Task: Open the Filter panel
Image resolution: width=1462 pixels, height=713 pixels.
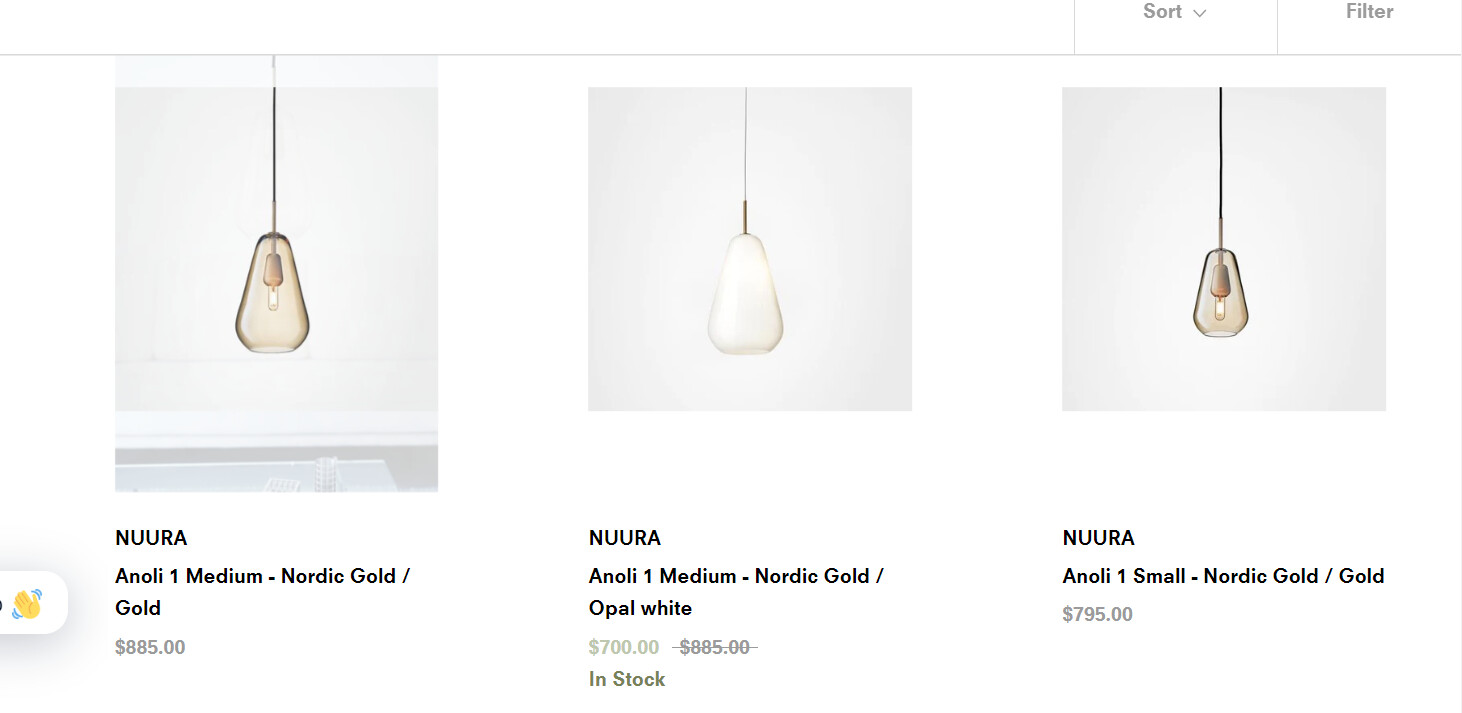Action: (x=1369, y=12)
